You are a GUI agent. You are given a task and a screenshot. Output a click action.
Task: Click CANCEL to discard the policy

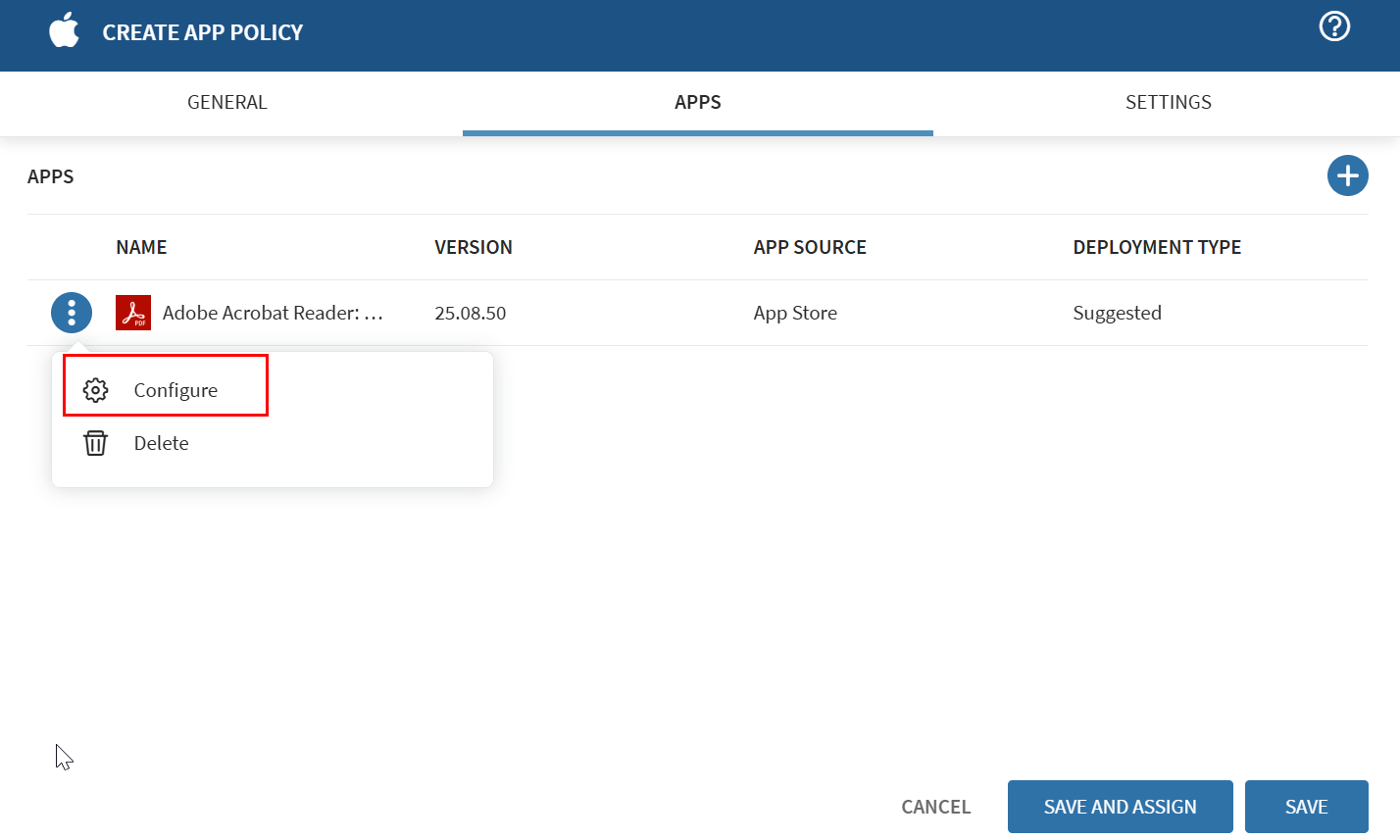935,806
